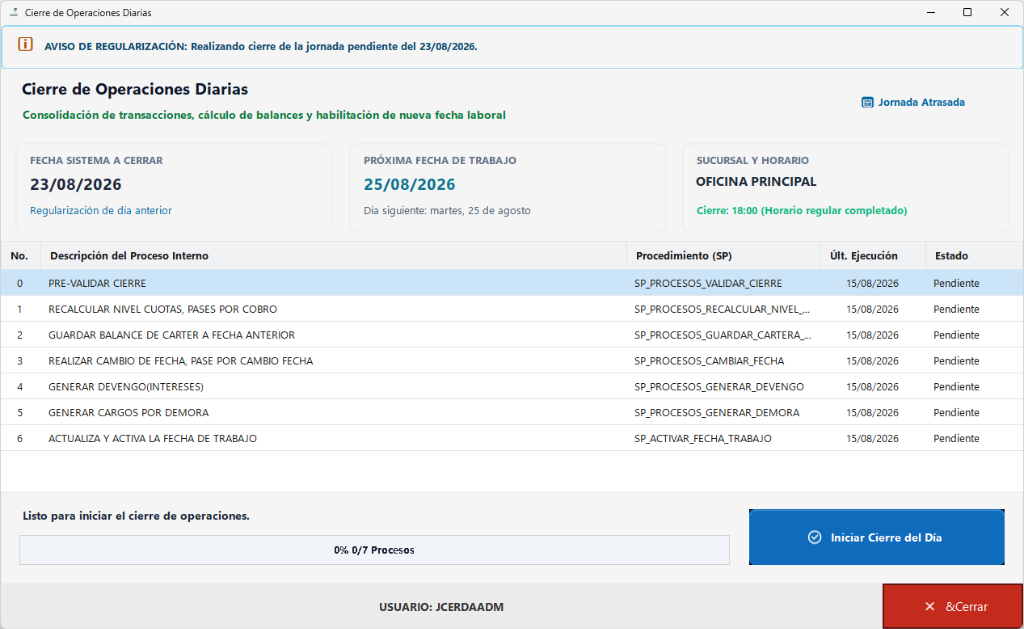1024x629 pixels.
Task: Click the Últ. Ejecución column header
Action: [873, 255]
